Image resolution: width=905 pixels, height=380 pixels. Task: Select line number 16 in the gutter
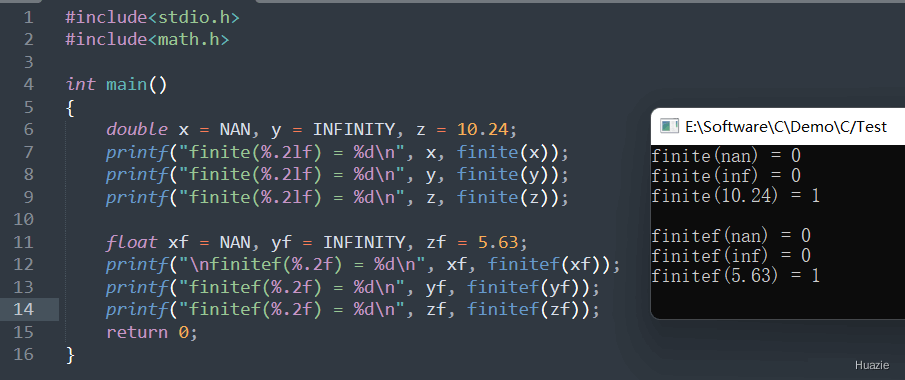[x=23, y=354]
